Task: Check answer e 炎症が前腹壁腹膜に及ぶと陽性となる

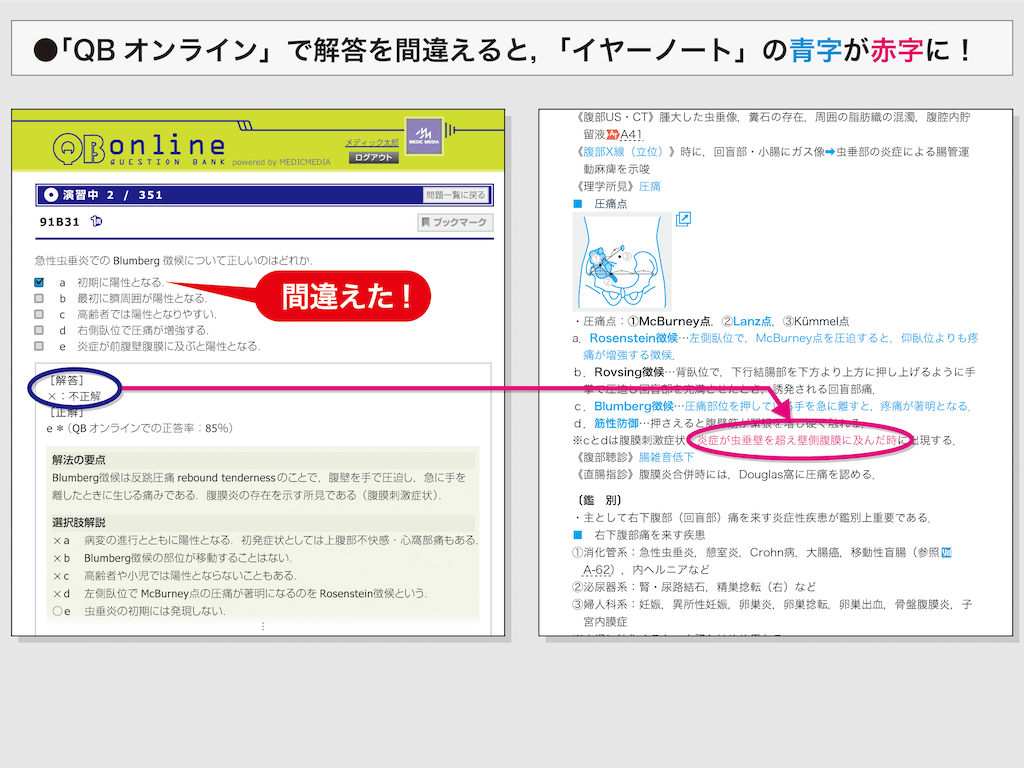Action: [39, 346]
